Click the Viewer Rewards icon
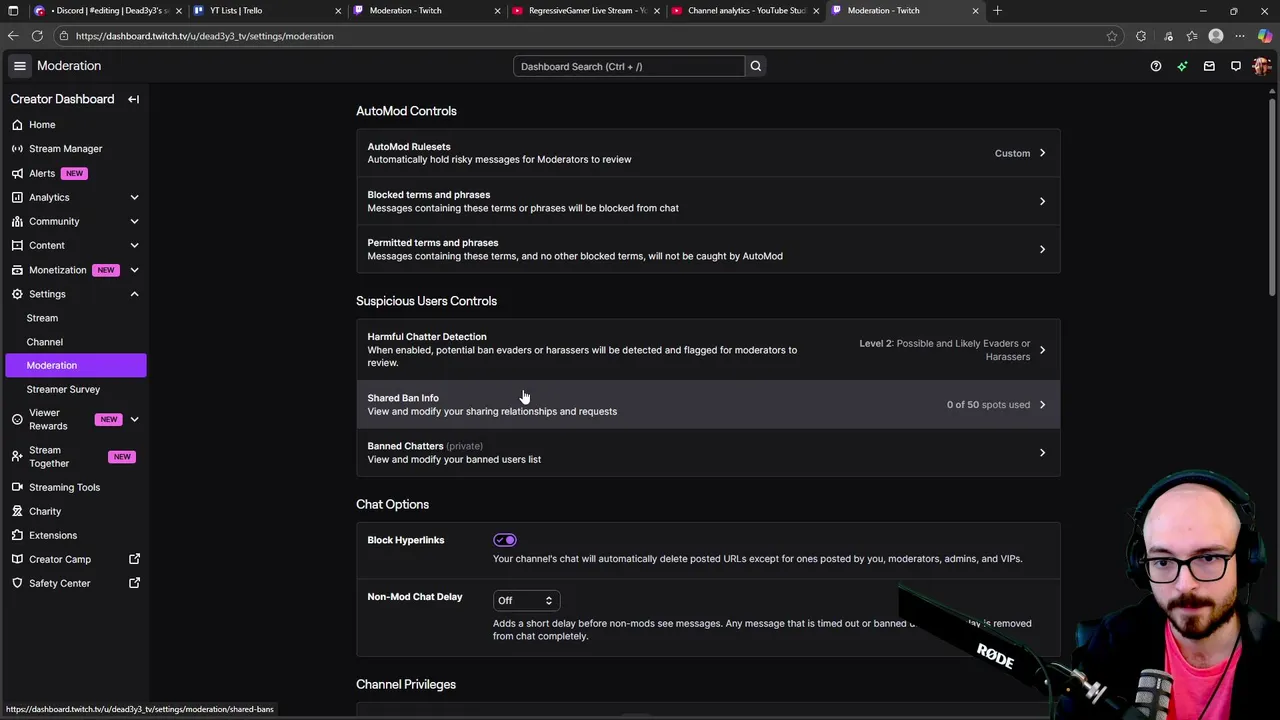This screenshot has width=1280, height=720. [17, 419]
